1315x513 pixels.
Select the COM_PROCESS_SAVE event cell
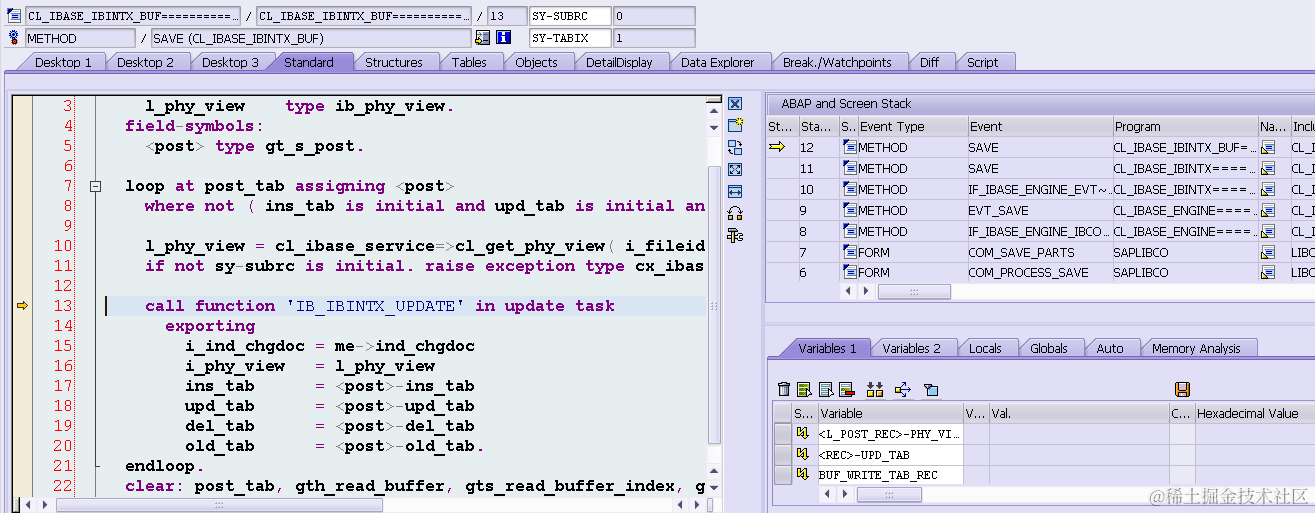pyautogui.click(x=1039, y=273)
